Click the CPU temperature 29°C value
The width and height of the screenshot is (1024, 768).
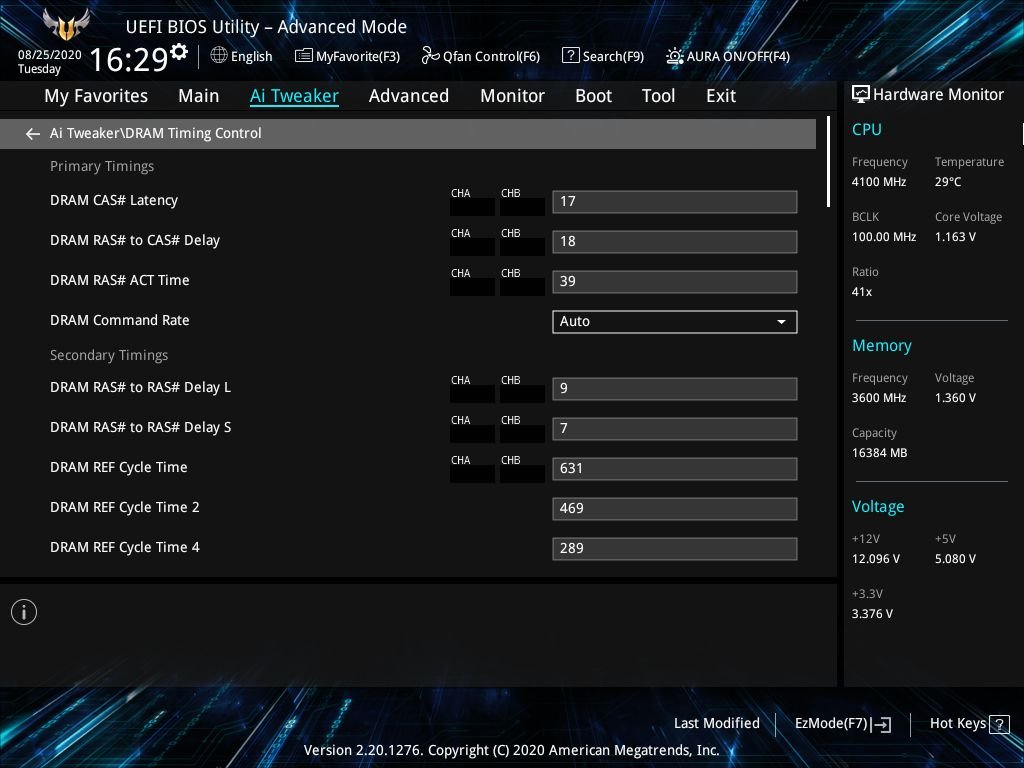pos(948,182)
